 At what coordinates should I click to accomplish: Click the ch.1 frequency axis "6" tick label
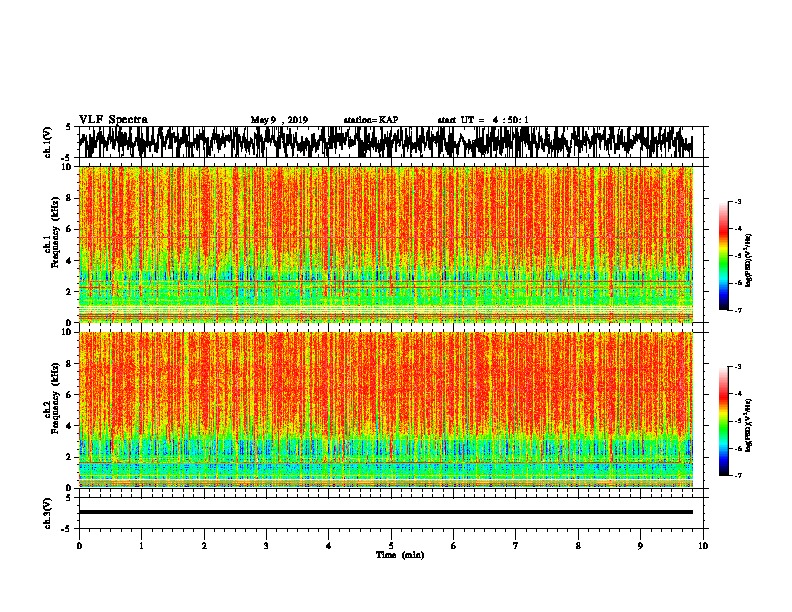coord(70,230)
